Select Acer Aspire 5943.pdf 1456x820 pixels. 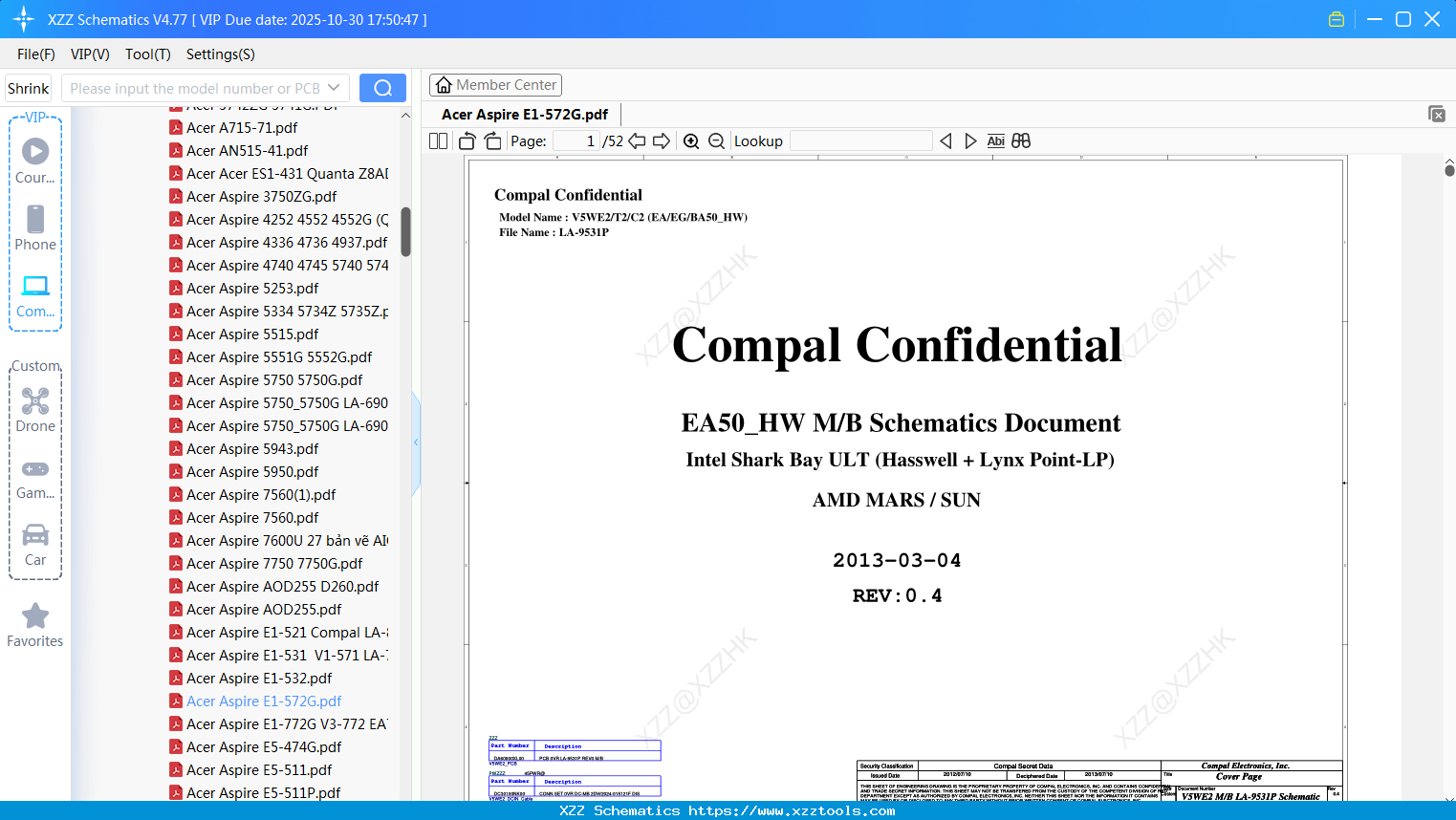pyautogui.click(x=252, y=449)
